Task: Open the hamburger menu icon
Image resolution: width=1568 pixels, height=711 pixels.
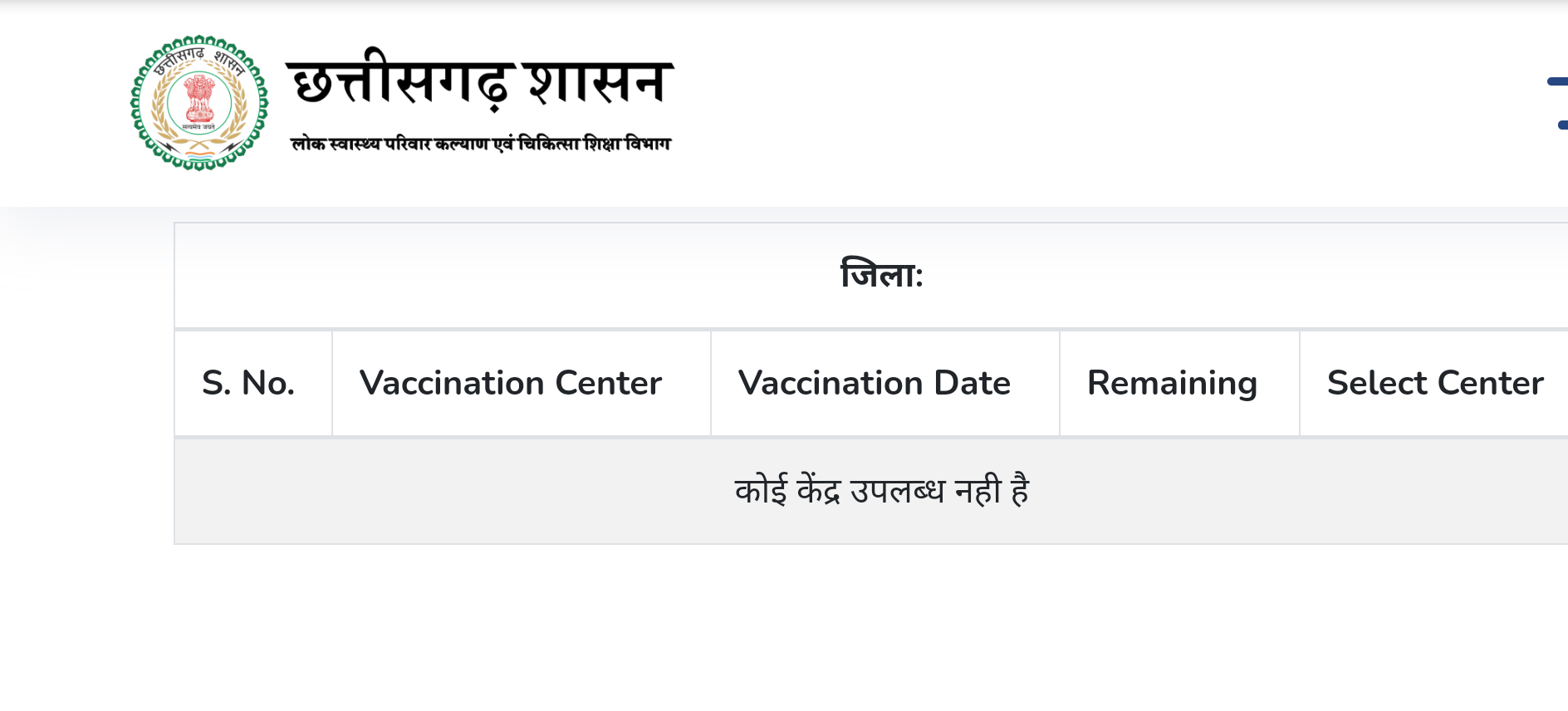Action: click(x=1558, y=103)
